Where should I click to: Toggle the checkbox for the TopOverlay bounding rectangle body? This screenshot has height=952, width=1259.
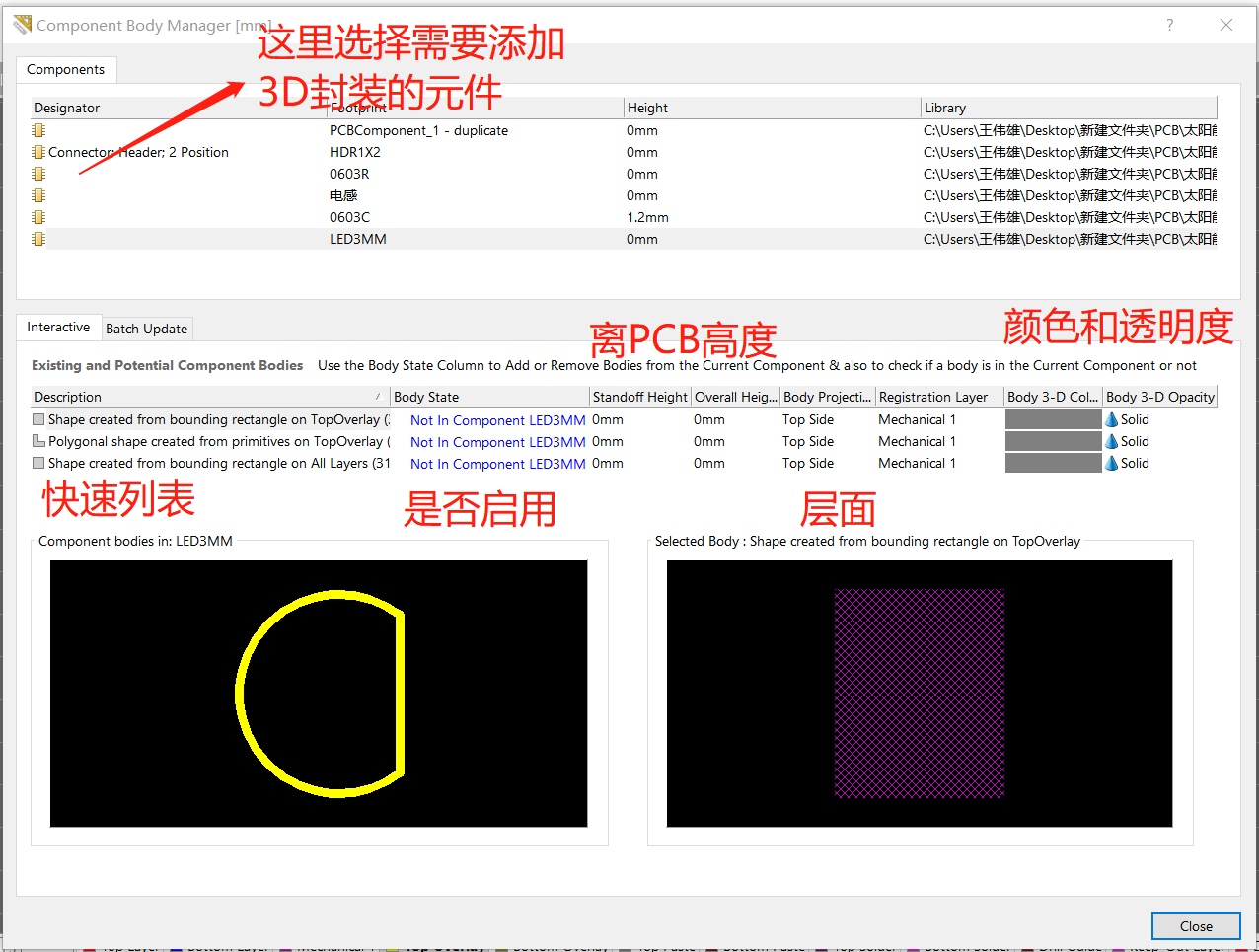tap(37, 419)
